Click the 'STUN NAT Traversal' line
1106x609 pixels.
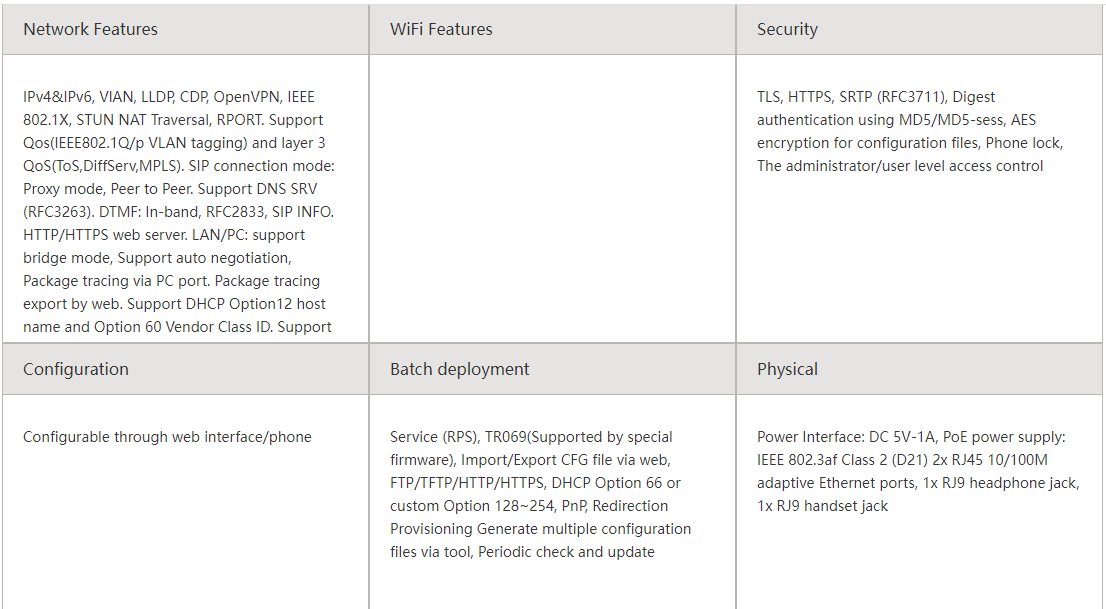(173, 120)
